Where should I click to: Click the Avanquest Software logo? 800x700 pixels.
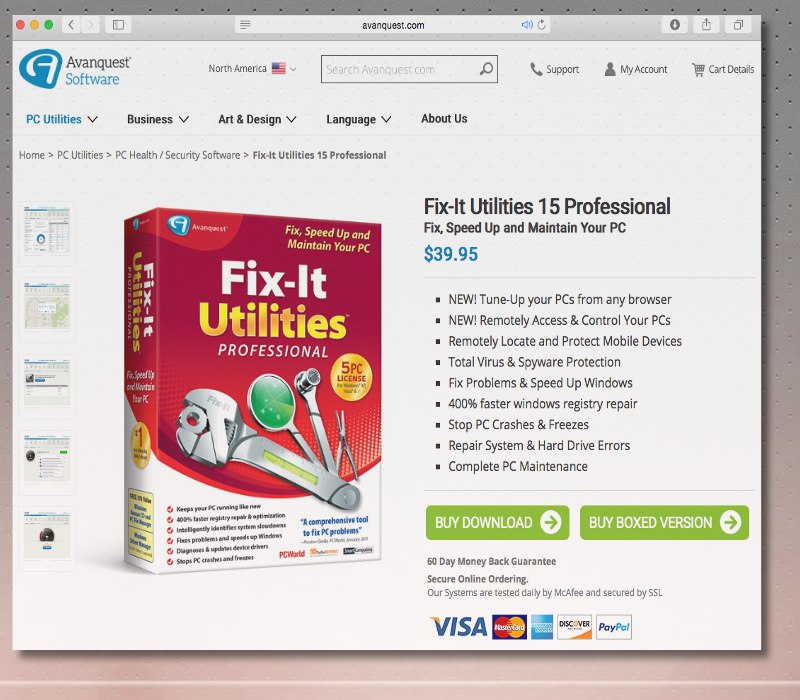[75, 69]
